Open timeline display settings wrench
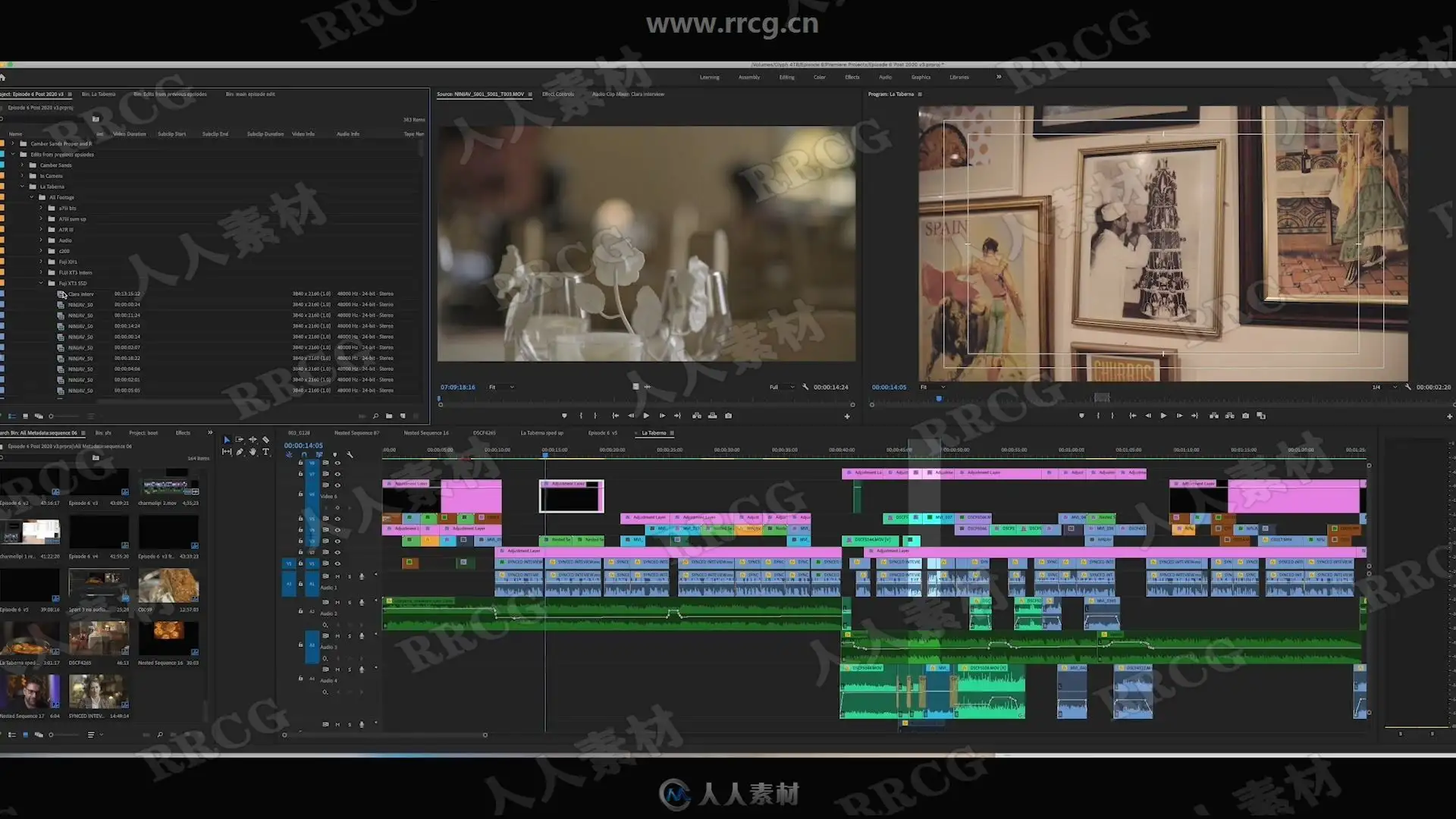This screenshot has height=819, width=1456. (350, 455)
